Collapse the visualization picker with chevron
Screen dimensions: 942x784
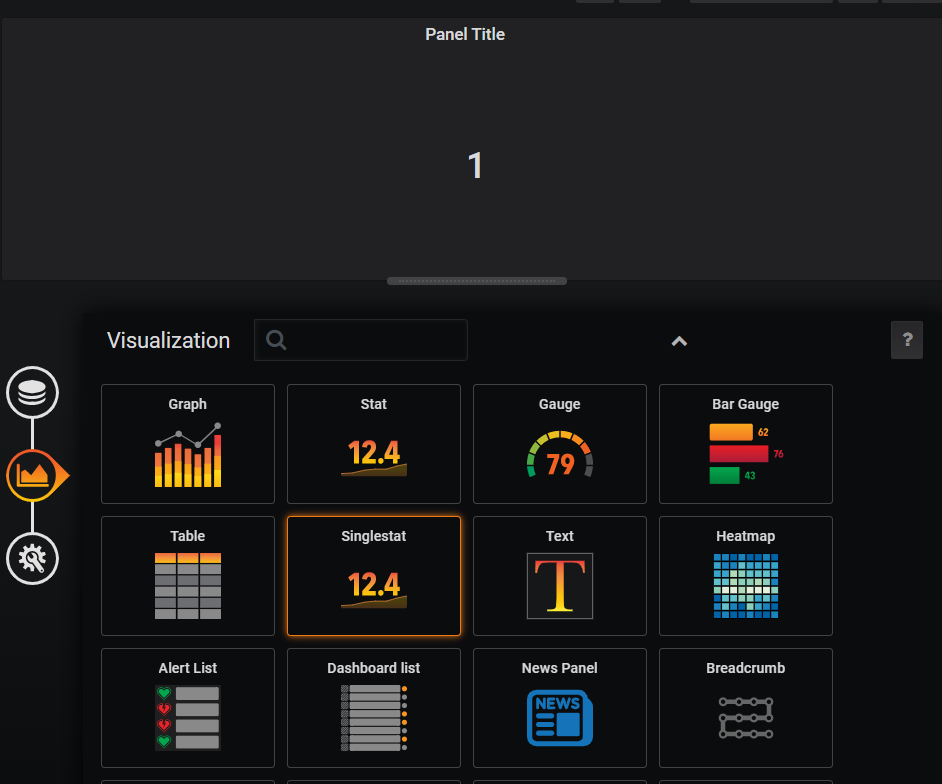(x=679, y=341)
